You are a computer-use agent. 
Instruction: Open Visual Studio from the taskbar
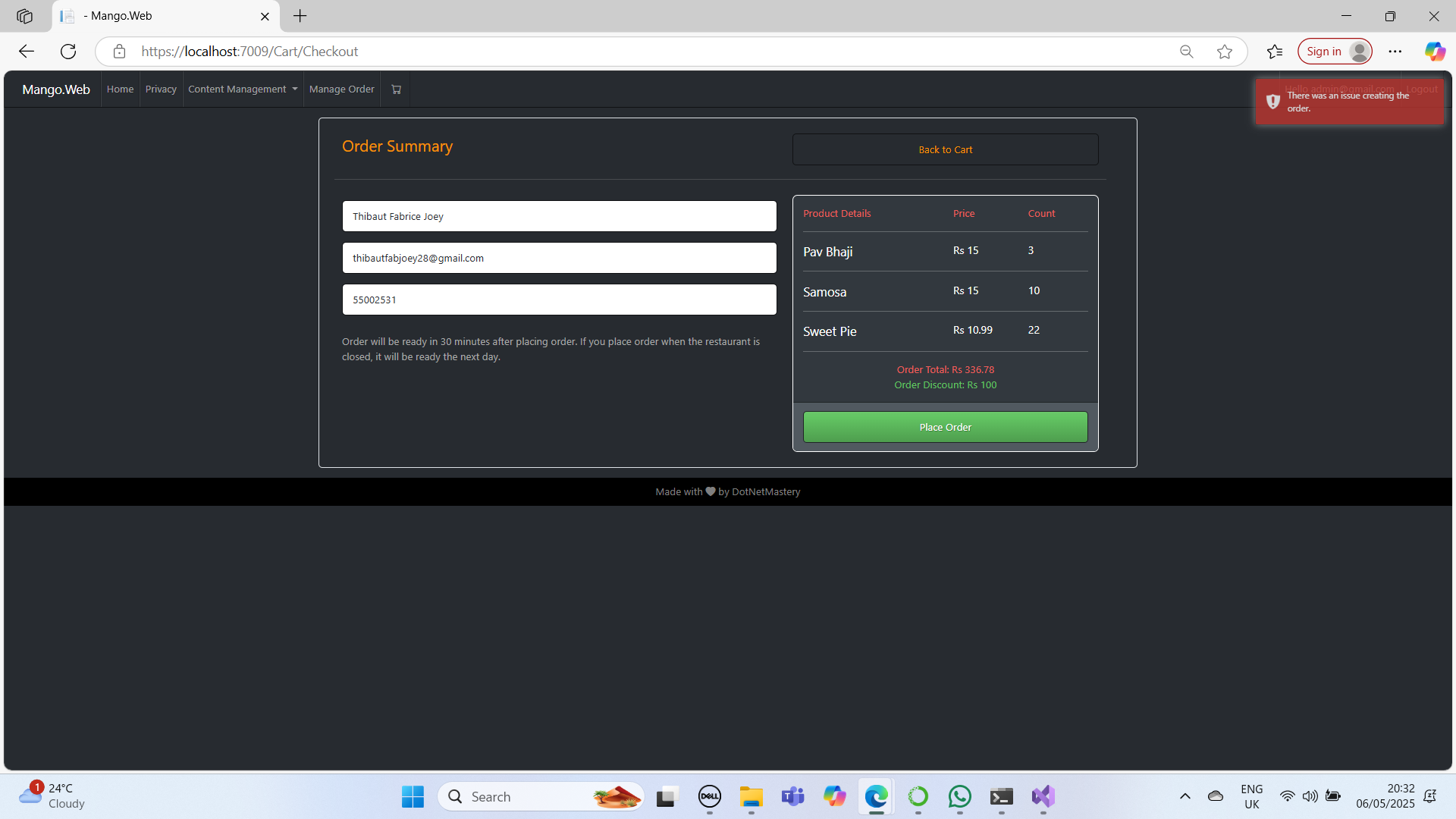click(x=1043, y=796)
